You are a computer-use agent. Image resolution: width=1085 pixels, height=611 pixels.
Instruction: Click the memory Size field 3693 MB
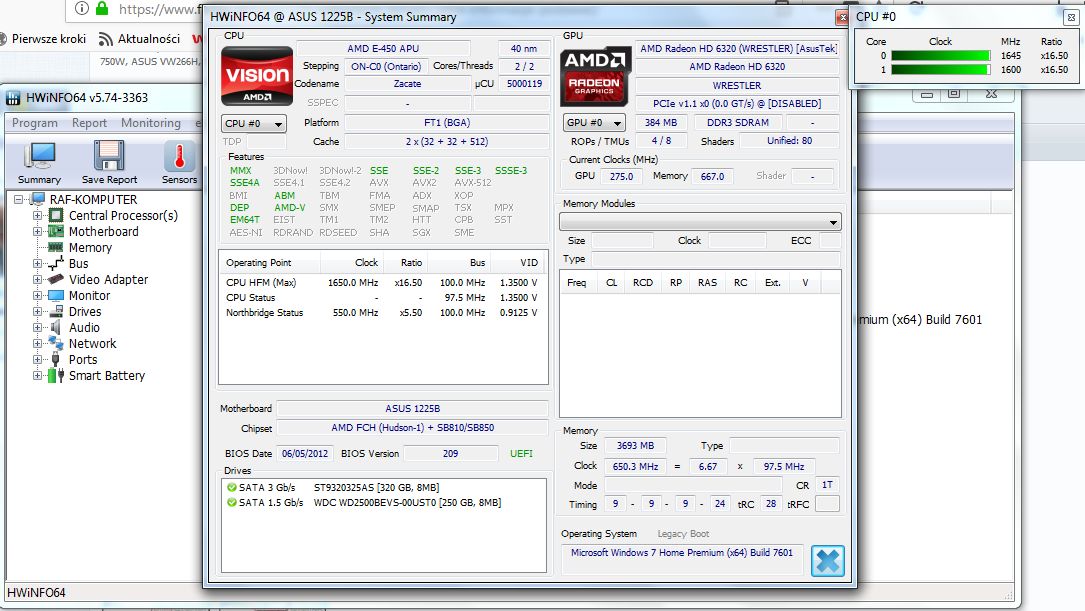point(635,446)
